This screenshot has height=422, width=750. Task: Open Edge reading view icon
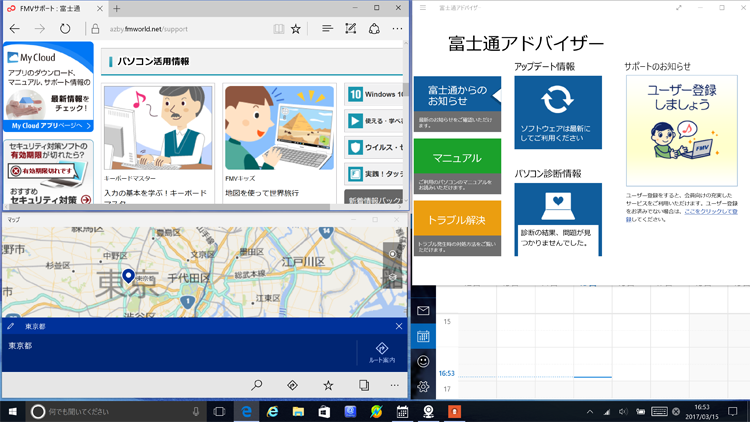[x=278, y=29]
